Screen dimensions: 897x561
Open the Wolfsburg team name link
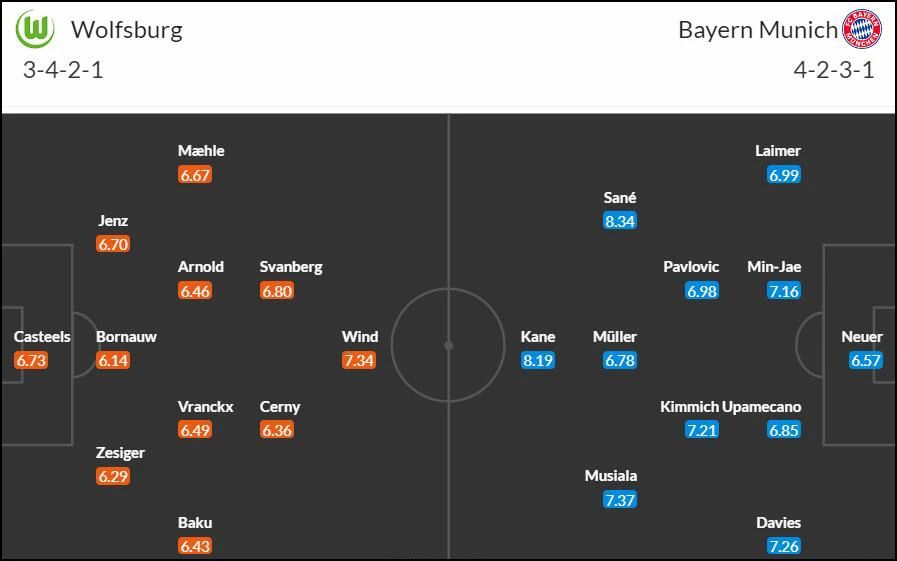pos(127,30)
